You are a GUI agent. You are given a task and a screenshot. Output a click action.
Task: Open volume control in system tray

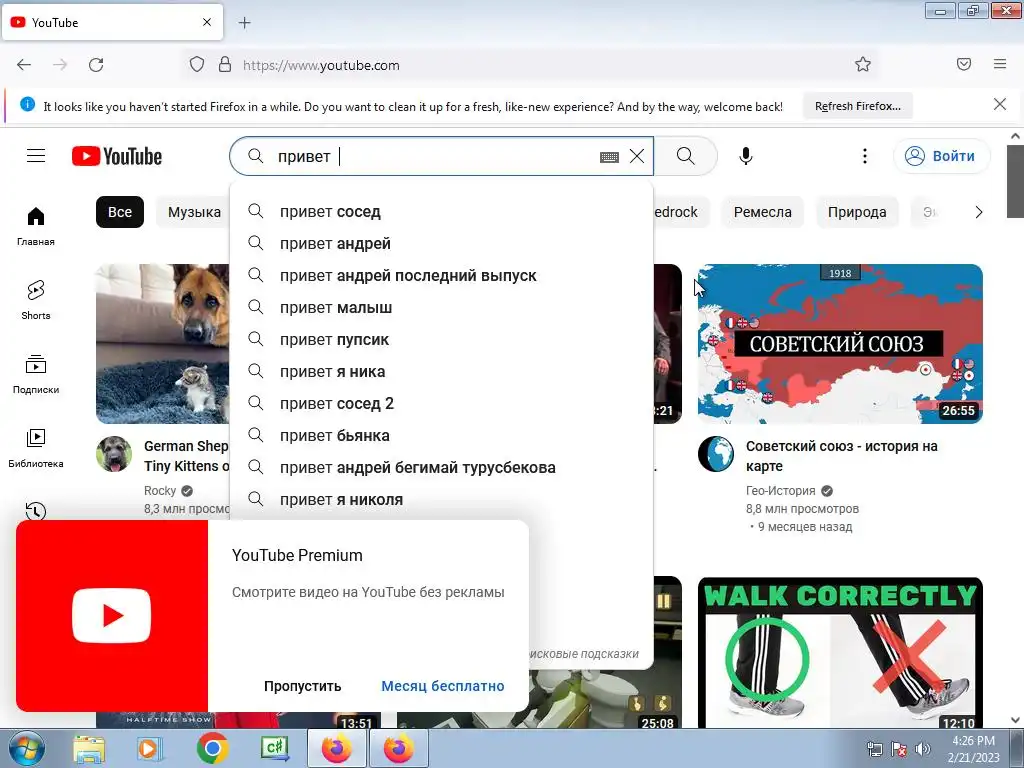[x=923, y=749]
